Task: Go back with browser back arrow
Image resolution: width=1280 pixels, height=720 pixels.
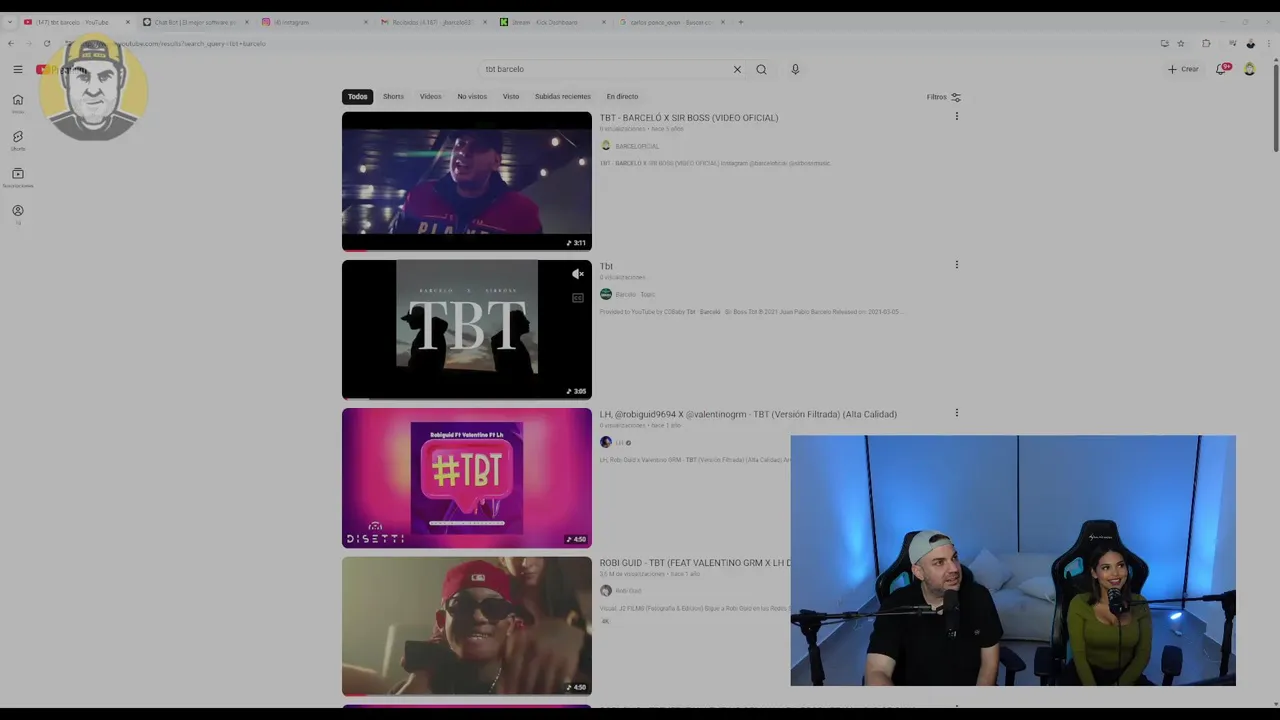Action: coord(11,43)
